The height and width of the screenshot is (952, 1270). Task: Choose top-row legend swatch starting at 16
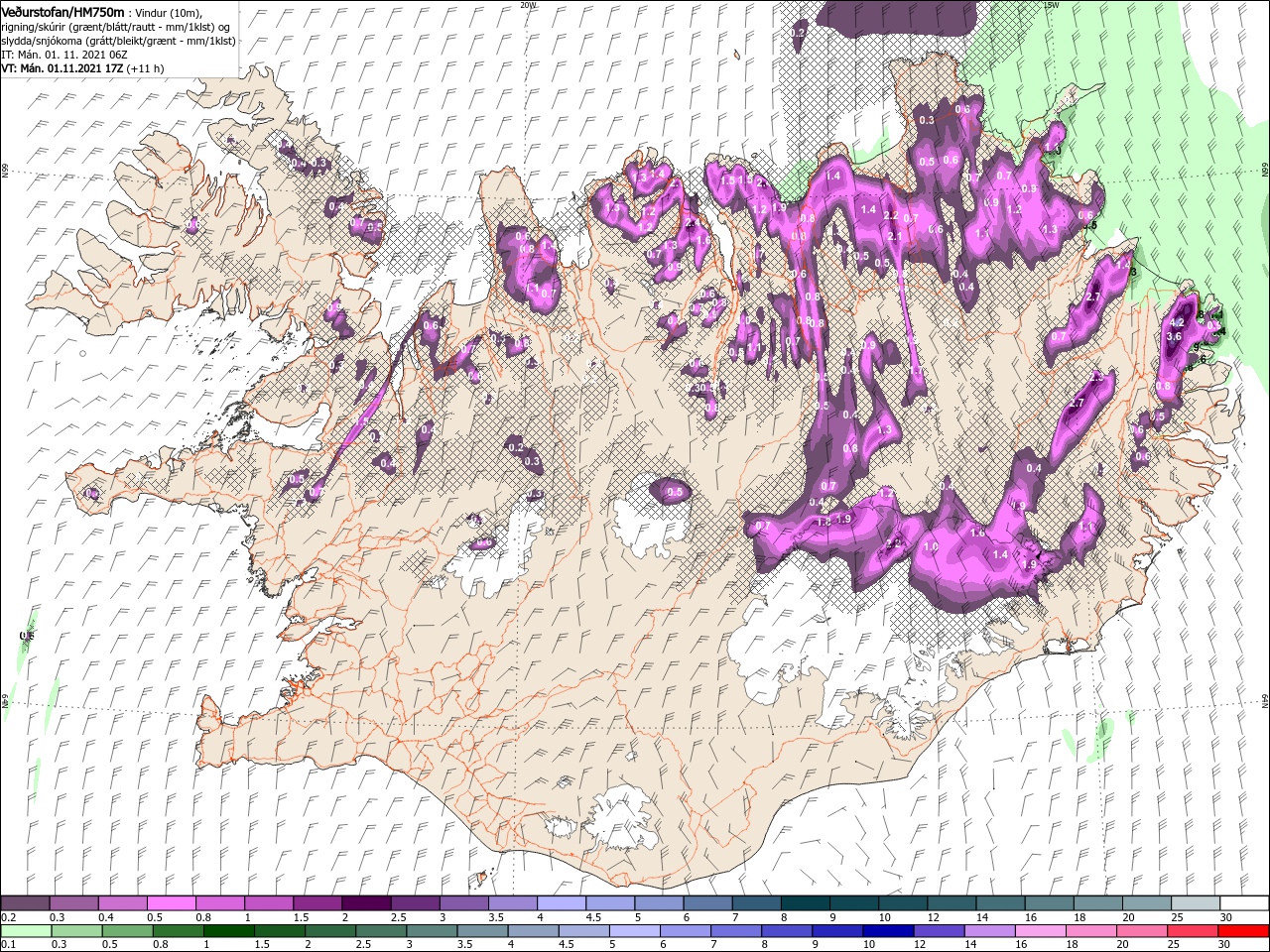click(x=1048, y=903)
